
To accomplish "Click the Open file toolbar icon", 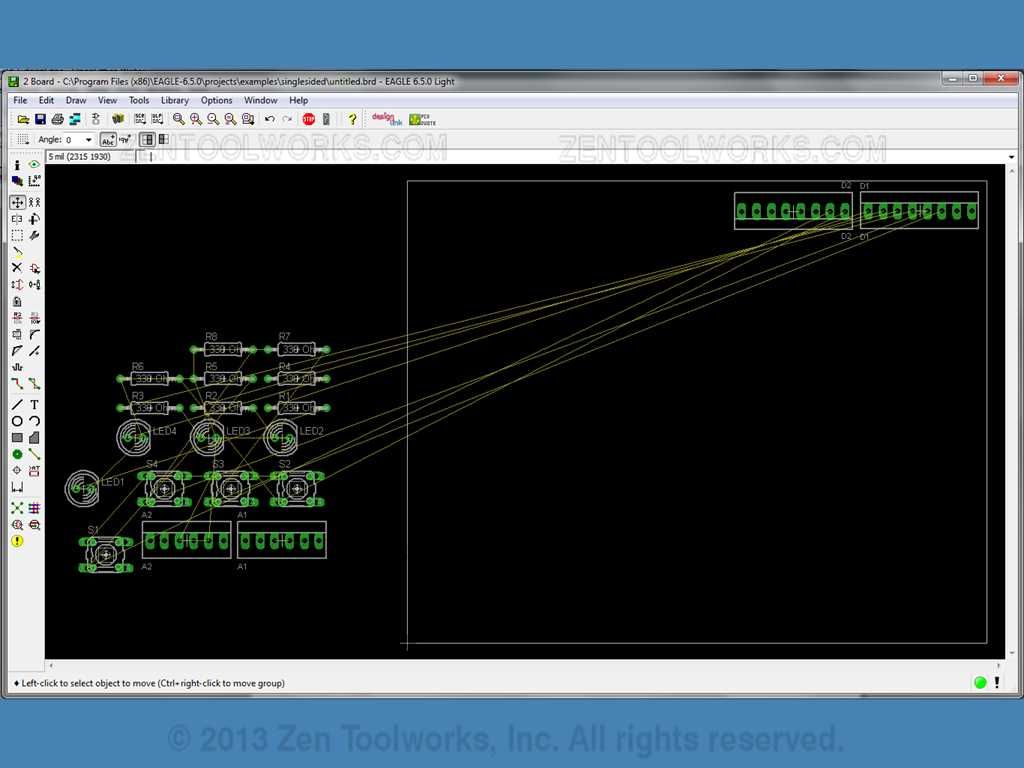I will 23,119.
